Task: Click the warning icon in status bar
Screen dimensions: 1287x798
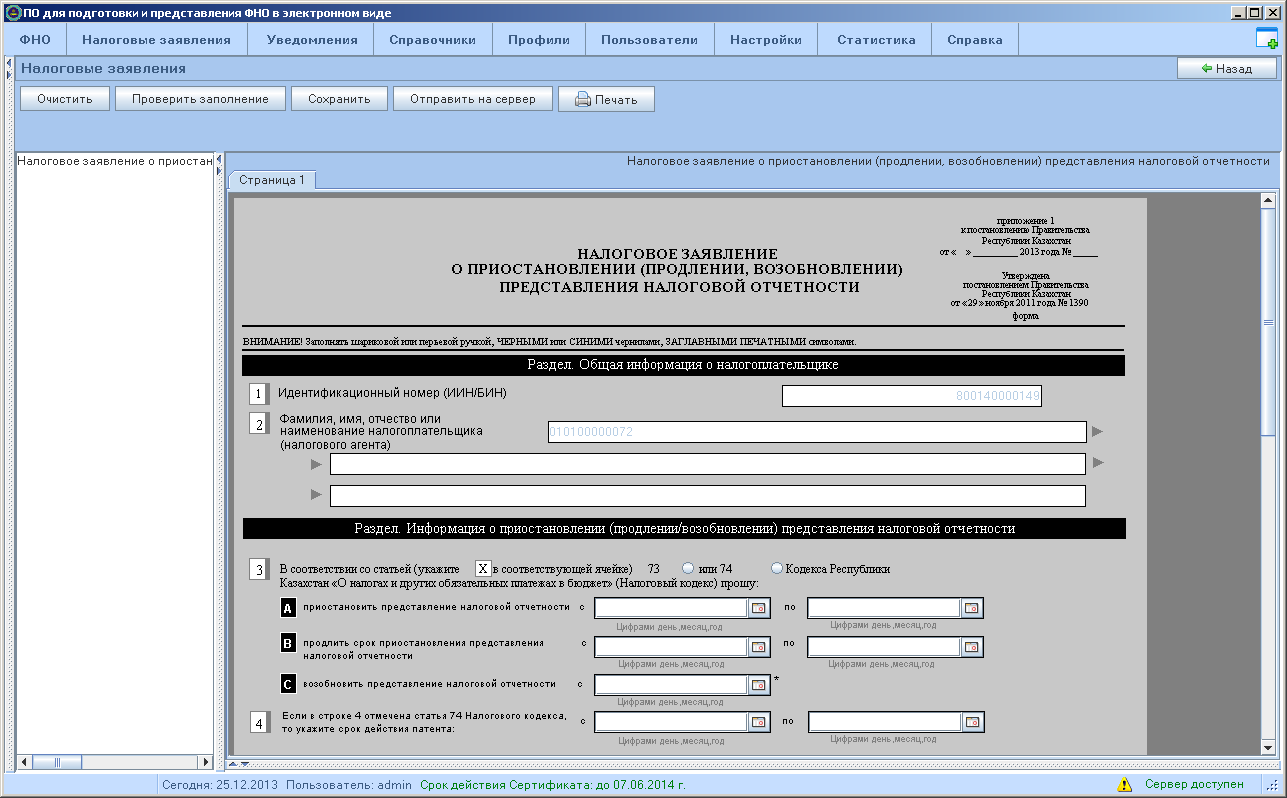Action: click(x=1125, y=785)
